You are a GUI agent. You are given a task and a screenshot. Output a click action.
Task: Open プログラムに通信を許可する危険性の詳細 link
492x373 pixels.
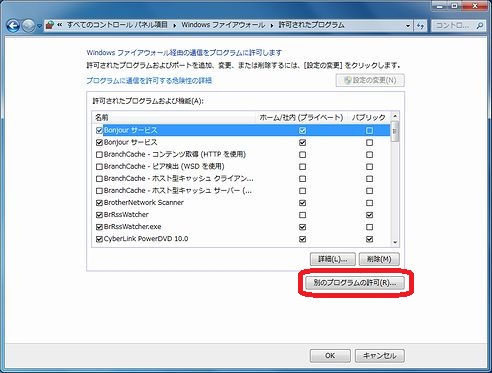click(149, 80)
